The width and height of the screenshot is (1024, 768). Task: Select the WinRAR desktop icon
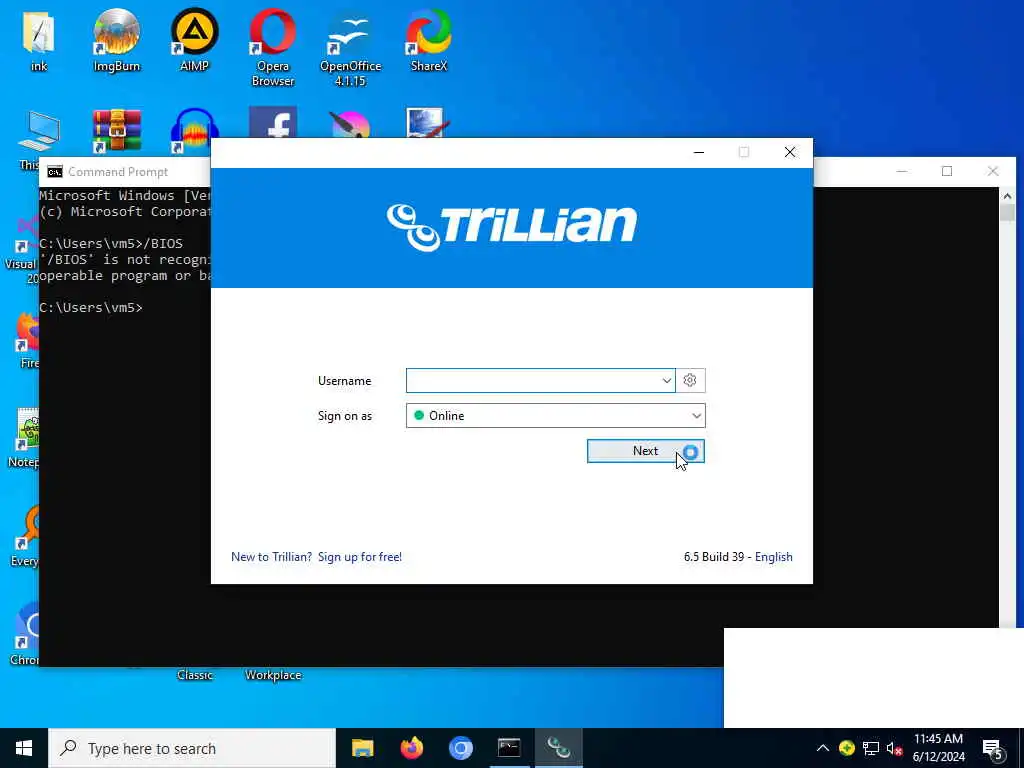(116, 131)
